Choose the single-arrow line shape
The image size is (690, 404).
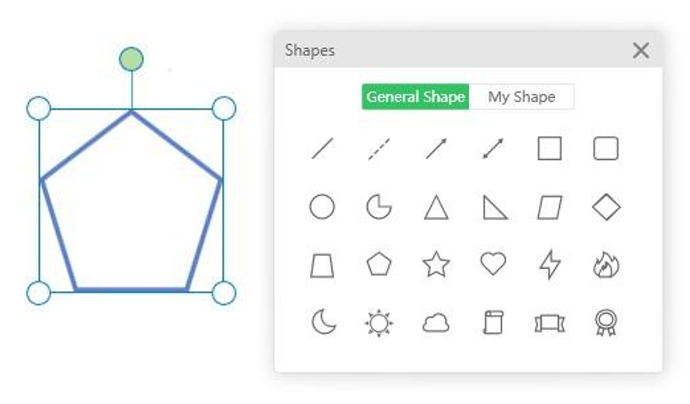point(436,149)
